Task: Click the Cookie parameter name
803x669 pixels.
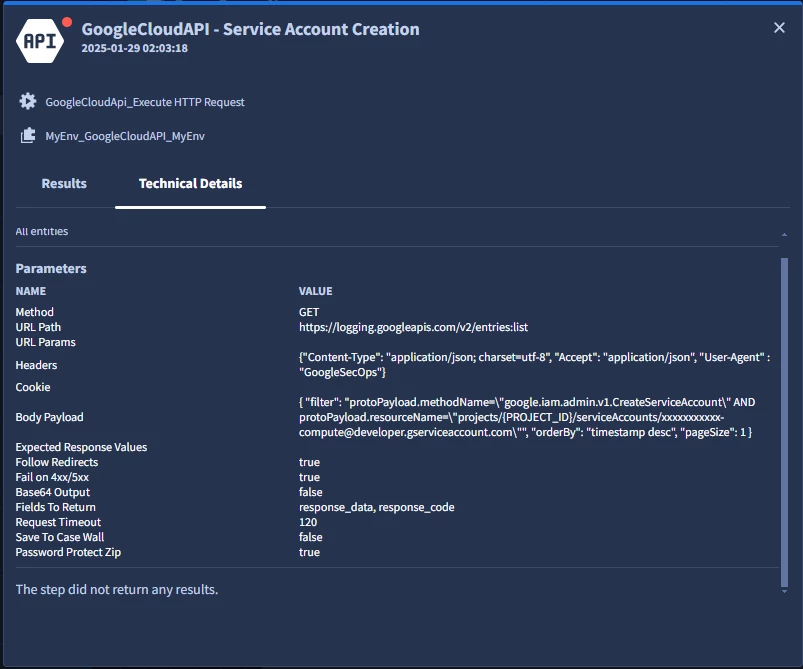Action: 33,387
